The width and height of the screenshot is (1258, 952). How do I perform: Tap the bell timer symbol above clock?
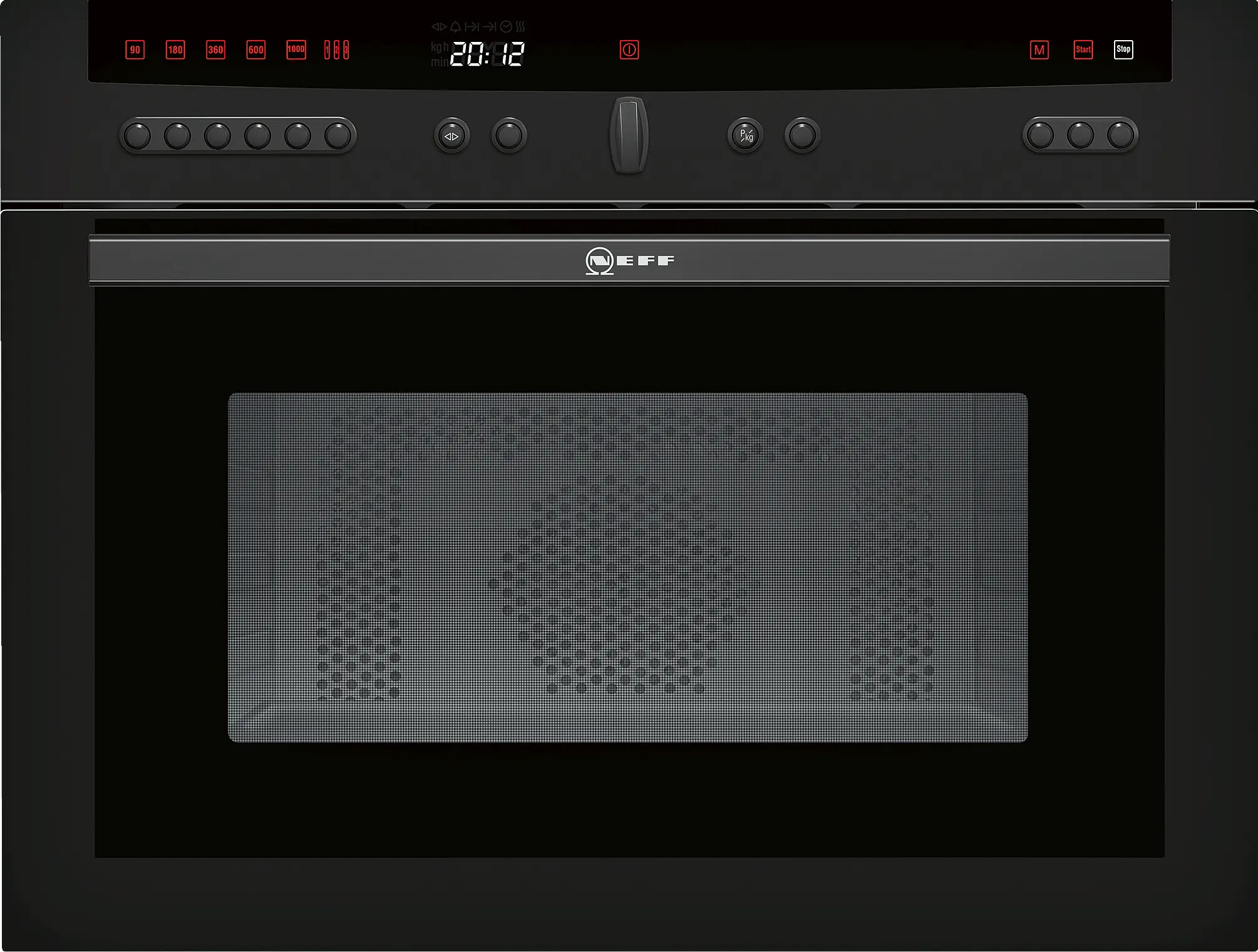[455, 27]
